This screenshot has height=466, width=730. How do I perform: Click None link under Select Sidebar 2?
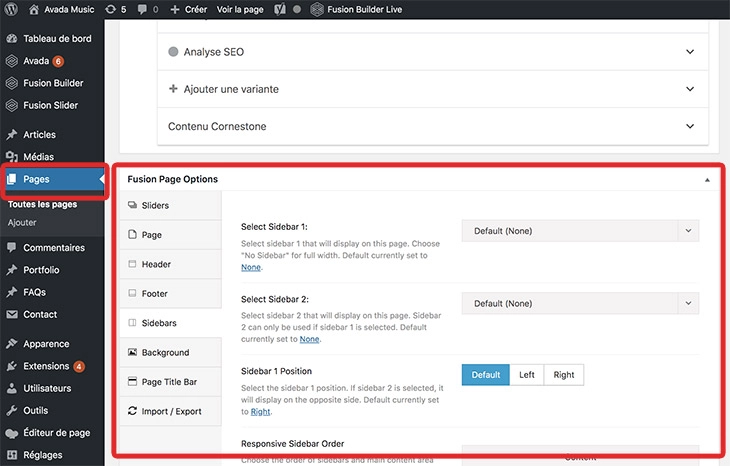point(310,339)
